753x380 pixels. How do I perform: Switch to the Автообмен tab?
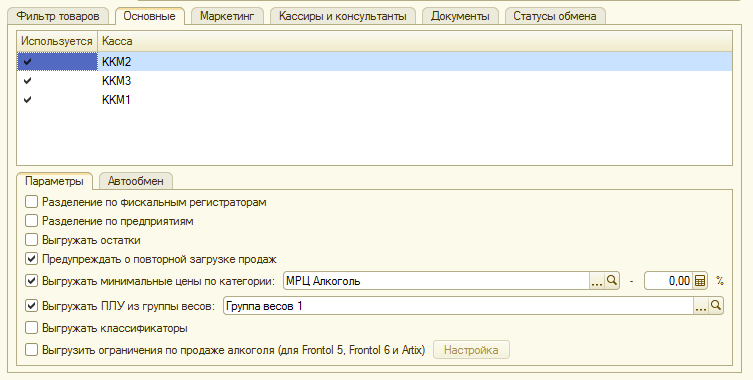(x=135, y=181)
